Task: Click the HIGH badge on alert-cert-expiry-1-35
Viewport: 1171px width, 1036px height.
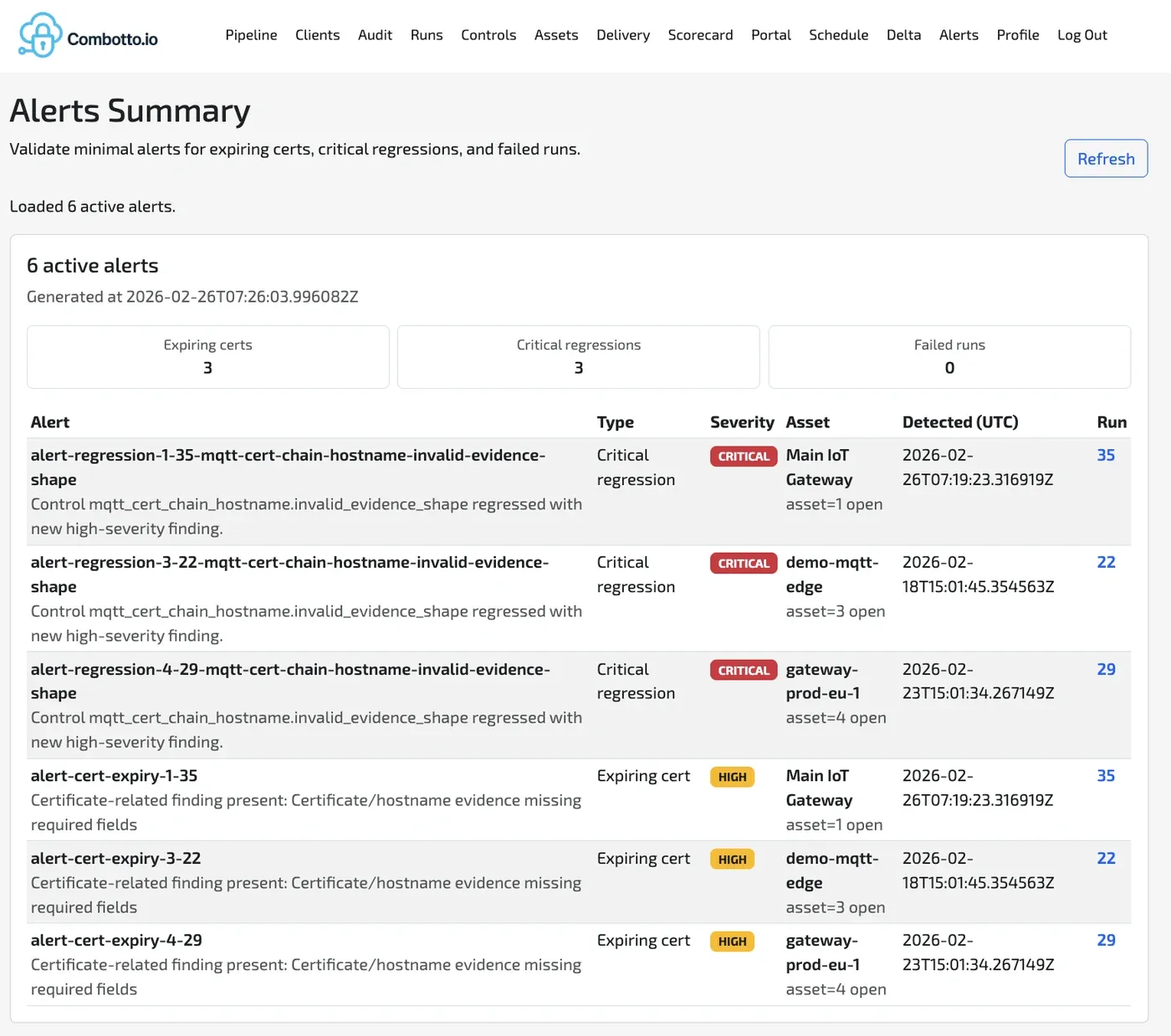Action: coord(732,777)
